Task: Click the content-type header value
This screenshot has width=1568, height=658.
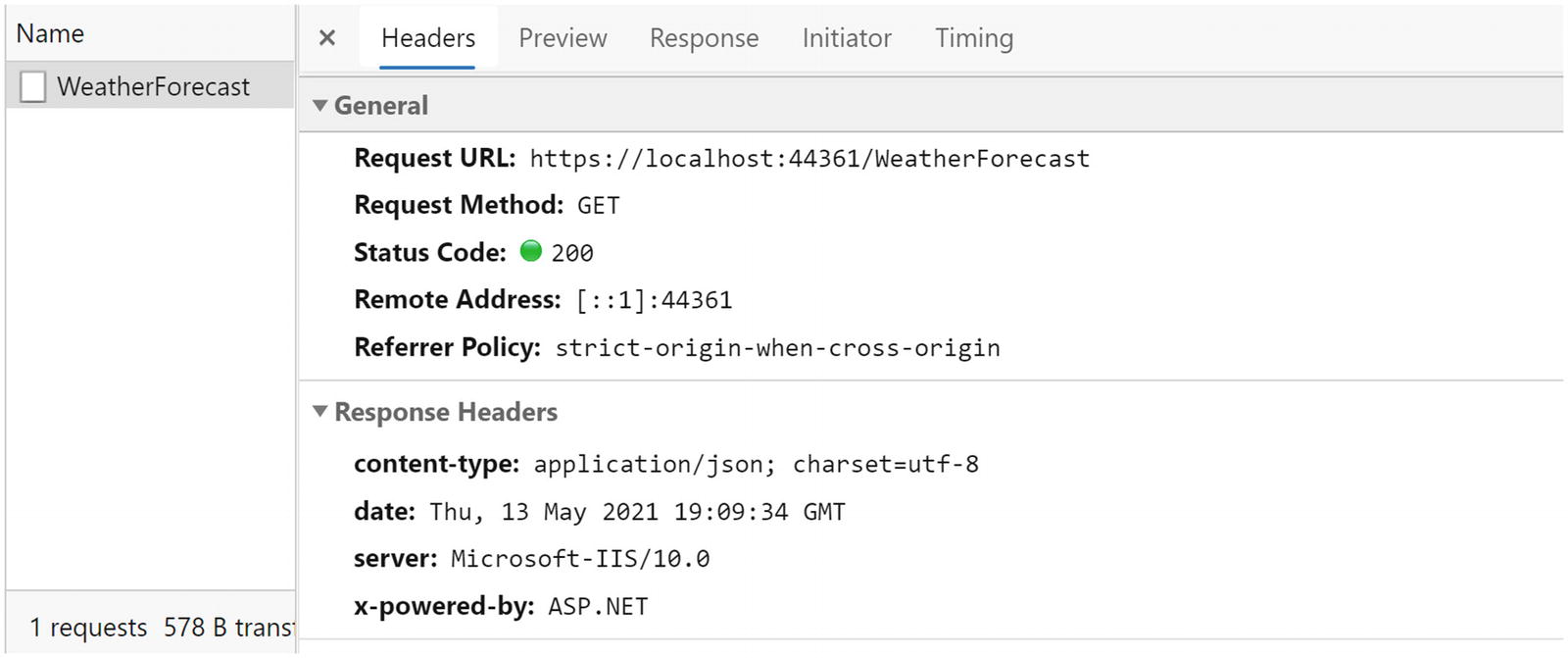Action: pyautogui.click(x=756, y=465)
